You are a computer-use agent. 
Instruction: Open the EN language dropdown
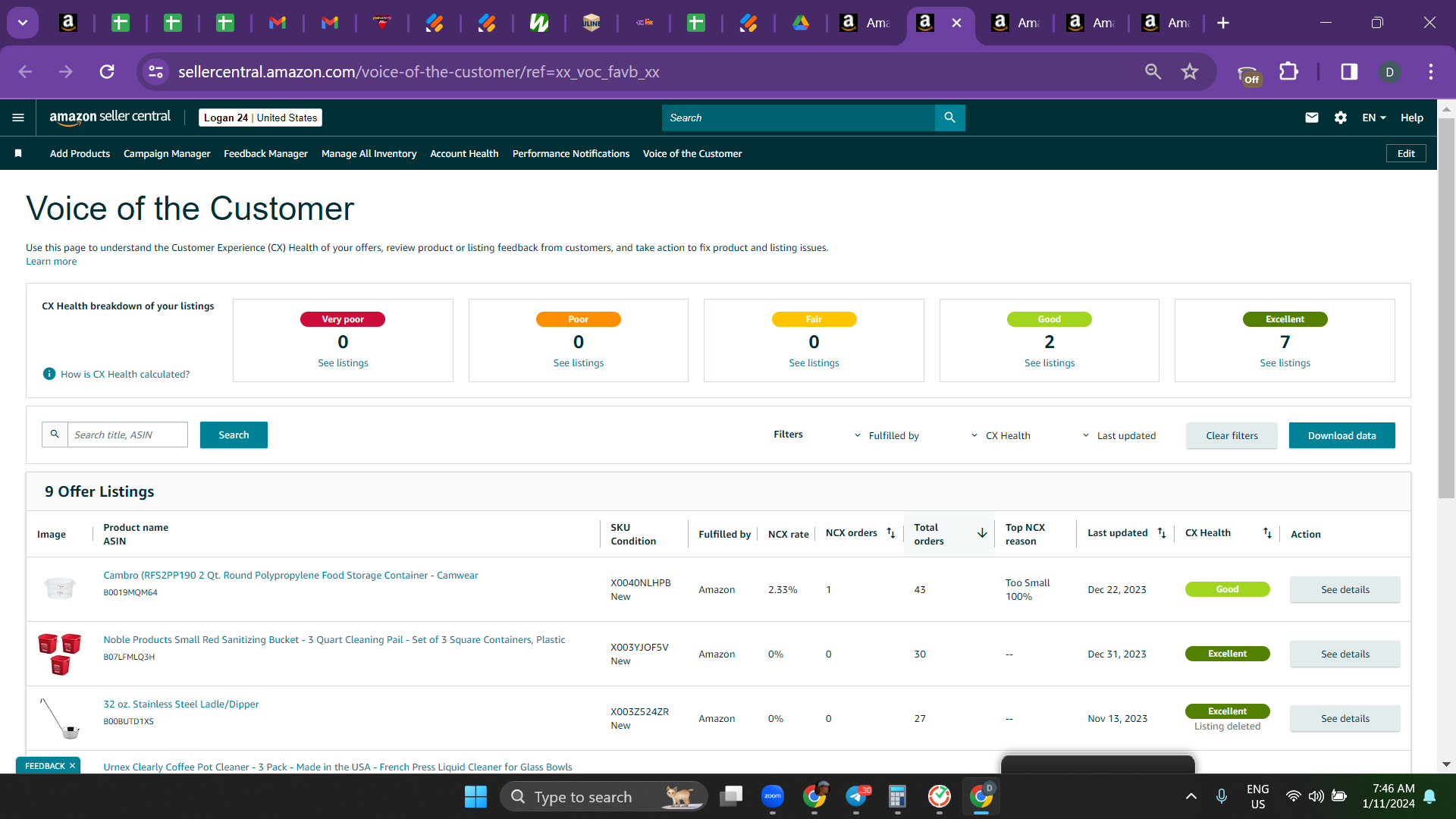1373,118
